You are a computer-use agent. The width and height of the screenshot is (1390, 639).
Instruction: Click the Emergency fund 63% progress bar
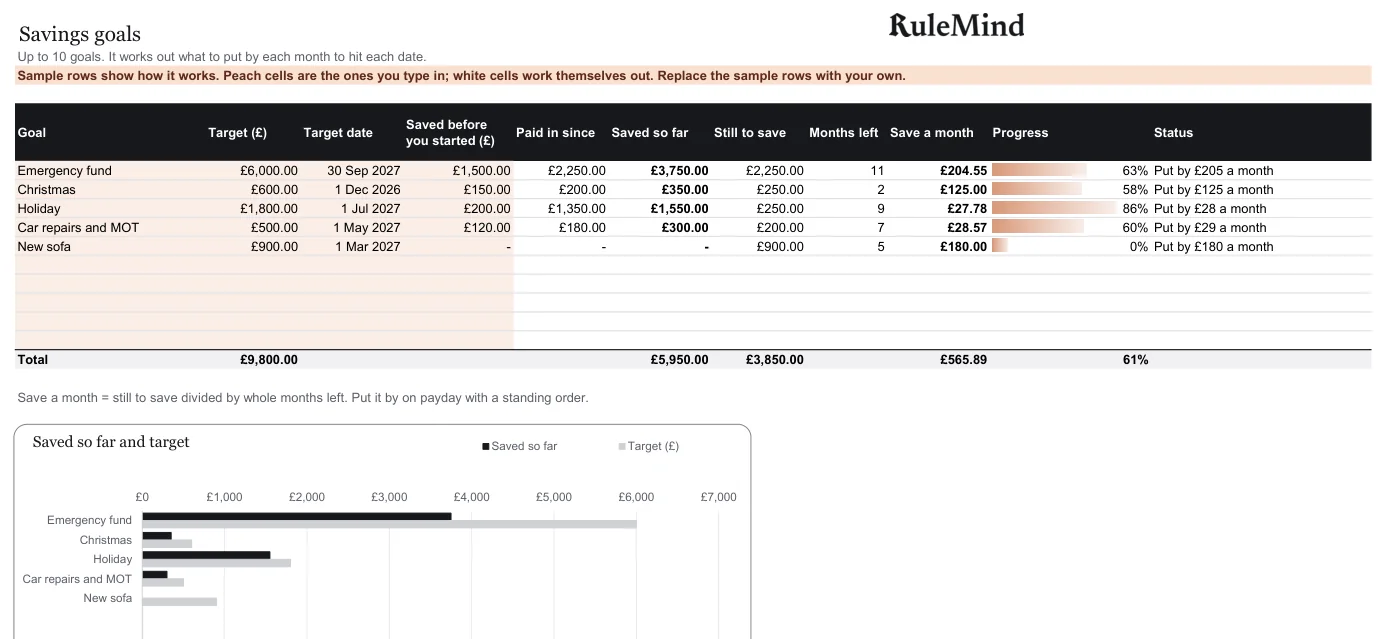pos(1040,171)
